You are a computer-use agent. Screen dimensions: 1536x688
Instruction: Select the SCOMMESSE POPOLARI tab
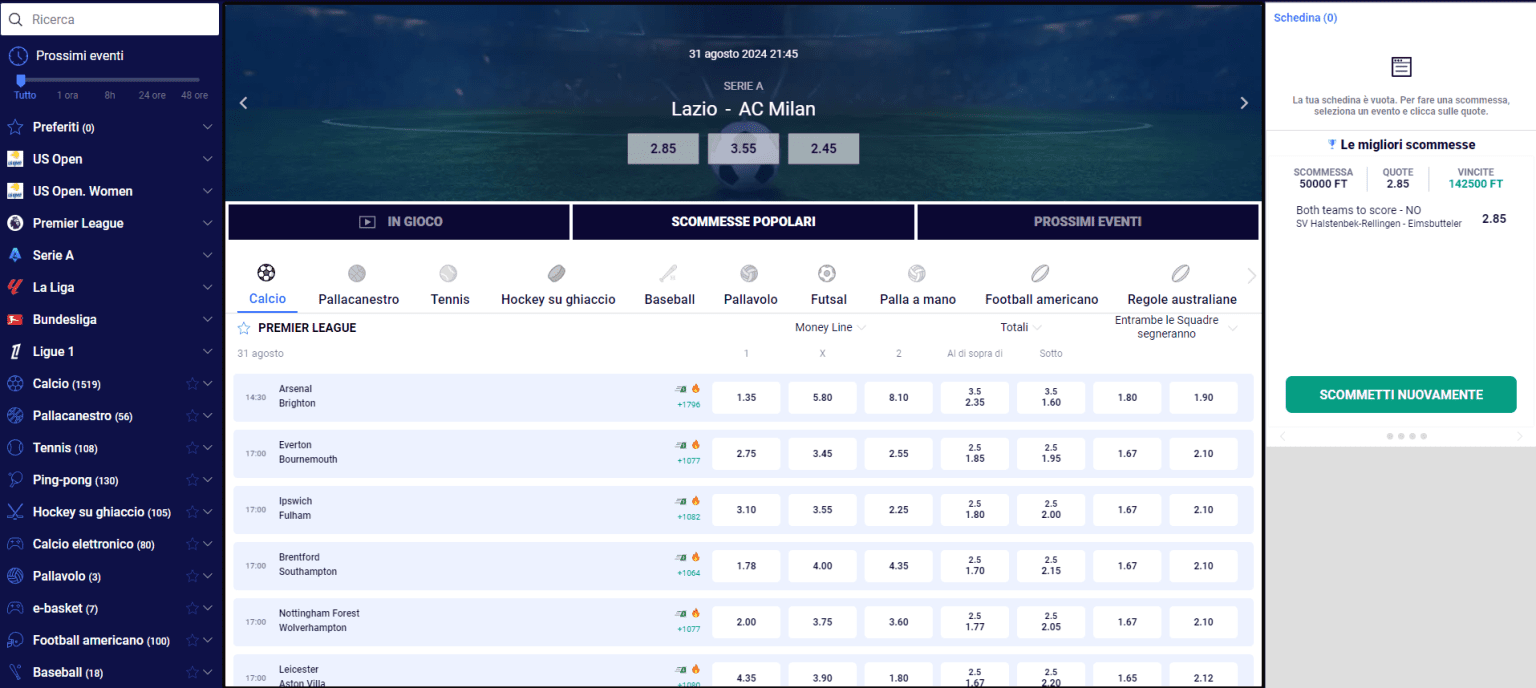743,222
